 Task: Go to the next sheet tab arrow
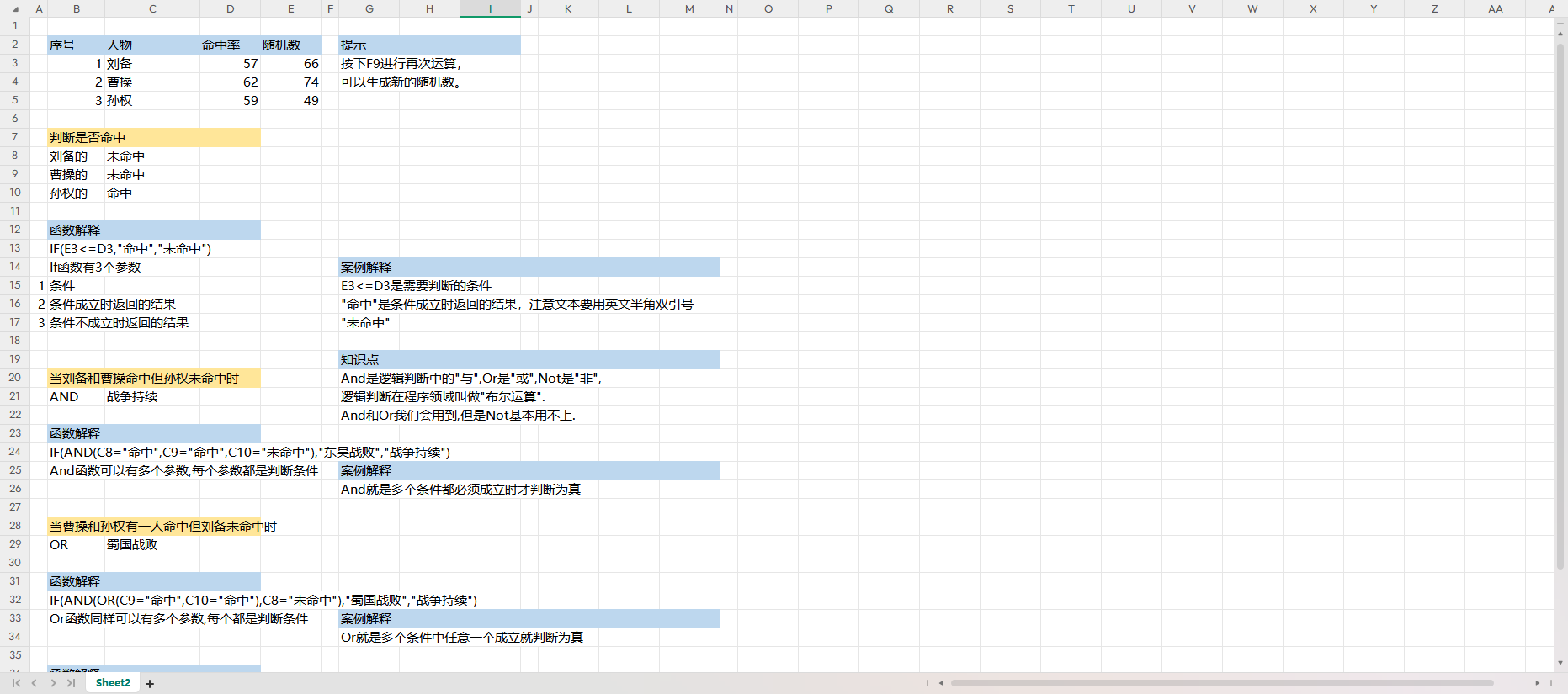click(53, 683)
